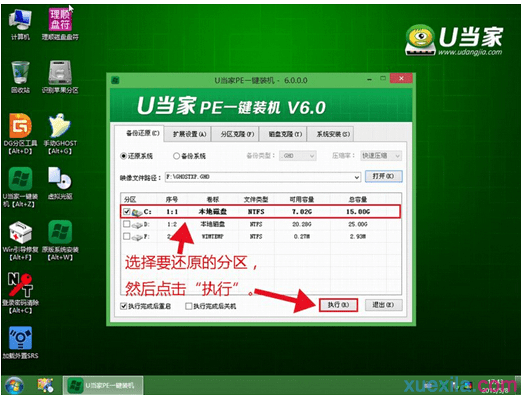Click the 执行 button
The height and width of the screenshot is (397, 525).
[x=338, y=305]
